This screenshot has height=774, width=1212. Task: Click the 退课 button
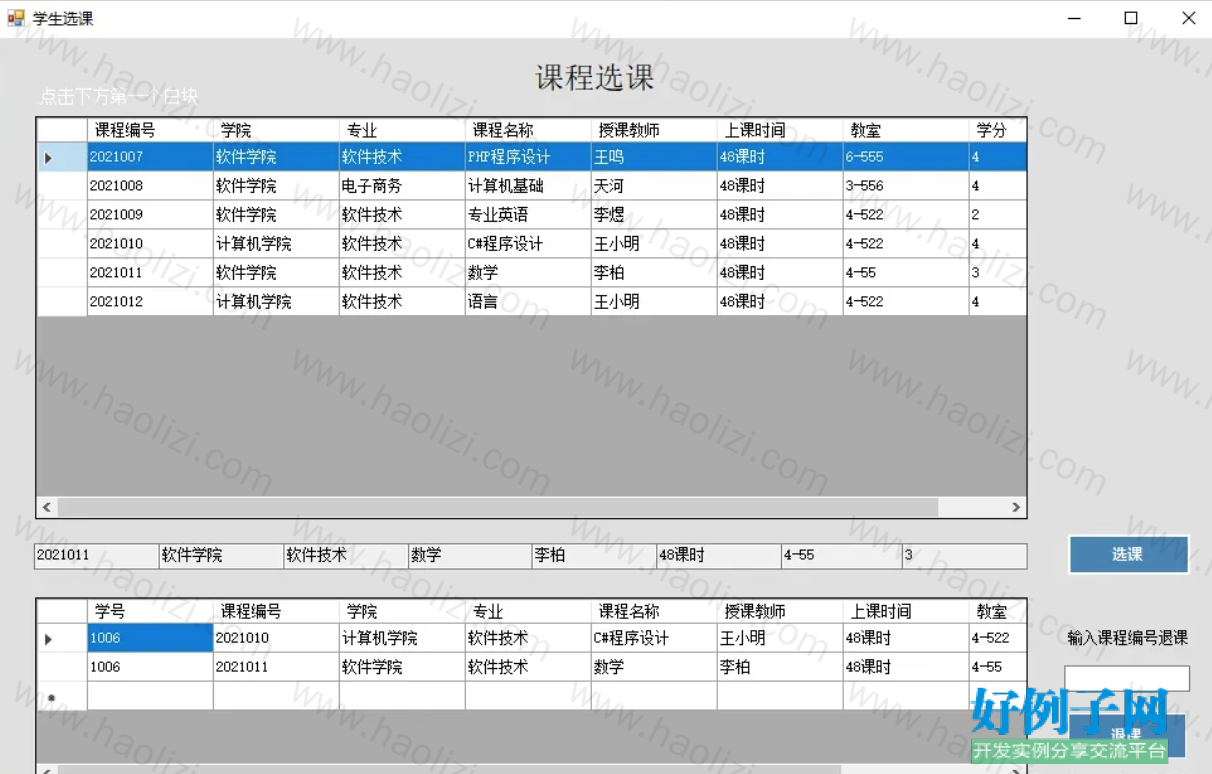click(x=1128, y=735)
